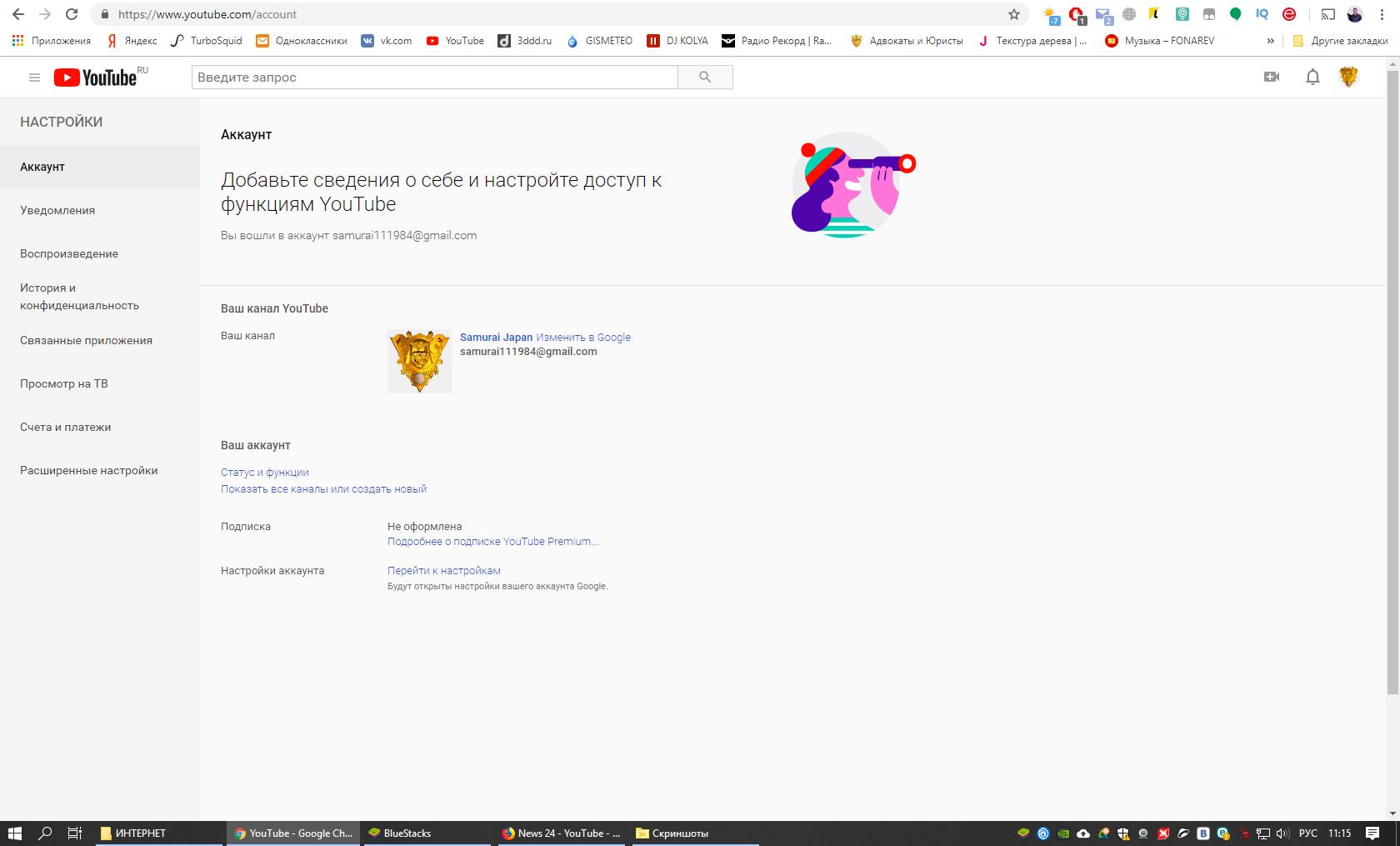Open the Музыка – FONAREV bookmark
Image resolution: width=1400 pixels, height=846 pixels.
pos(1159,40)
